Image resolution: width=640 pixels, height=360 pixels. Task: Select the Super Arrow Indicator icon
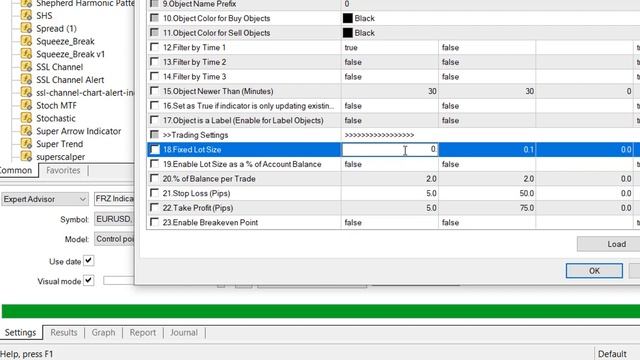pyautogui.click(x=26, y=131)
